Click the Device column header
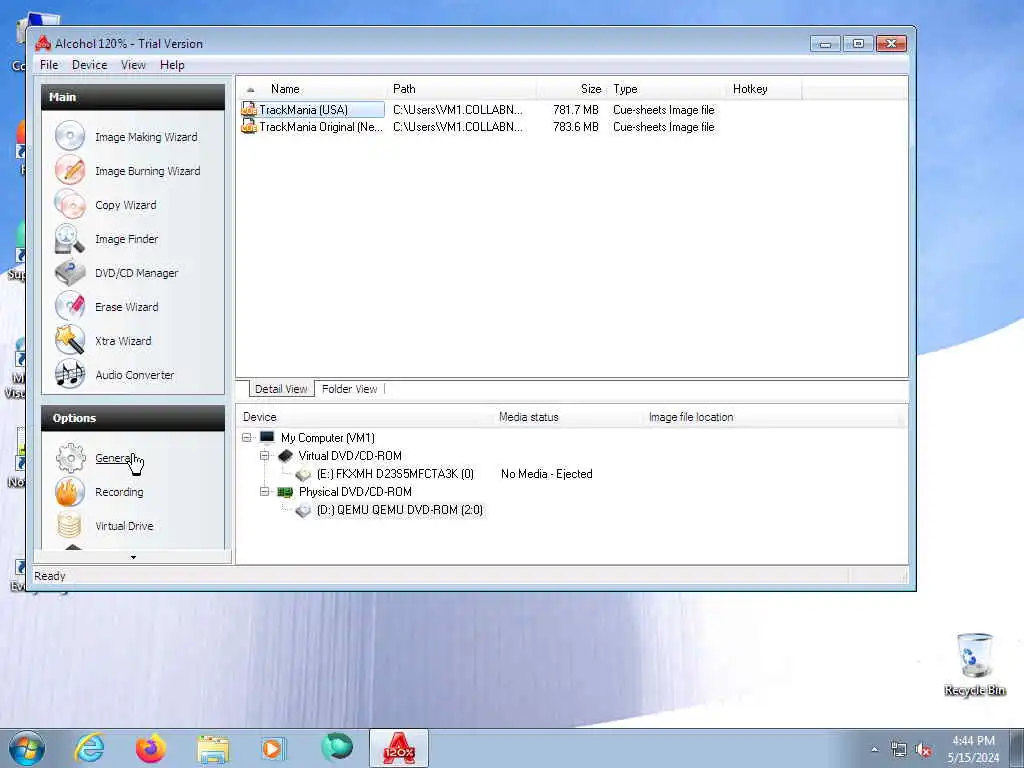 point(366,417)
